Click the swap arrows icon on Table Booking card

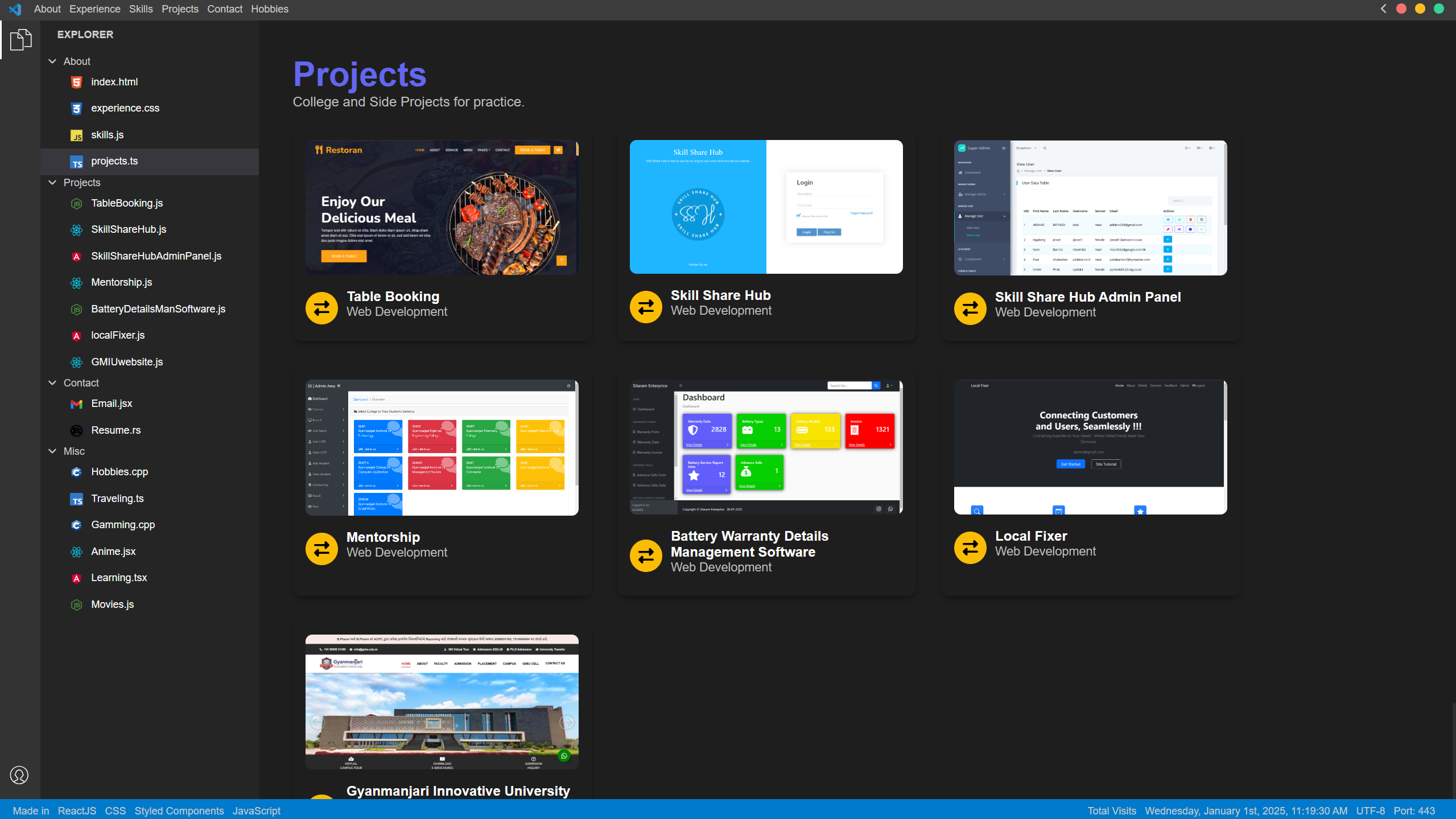pyautogui.click(x=321, y=308)
